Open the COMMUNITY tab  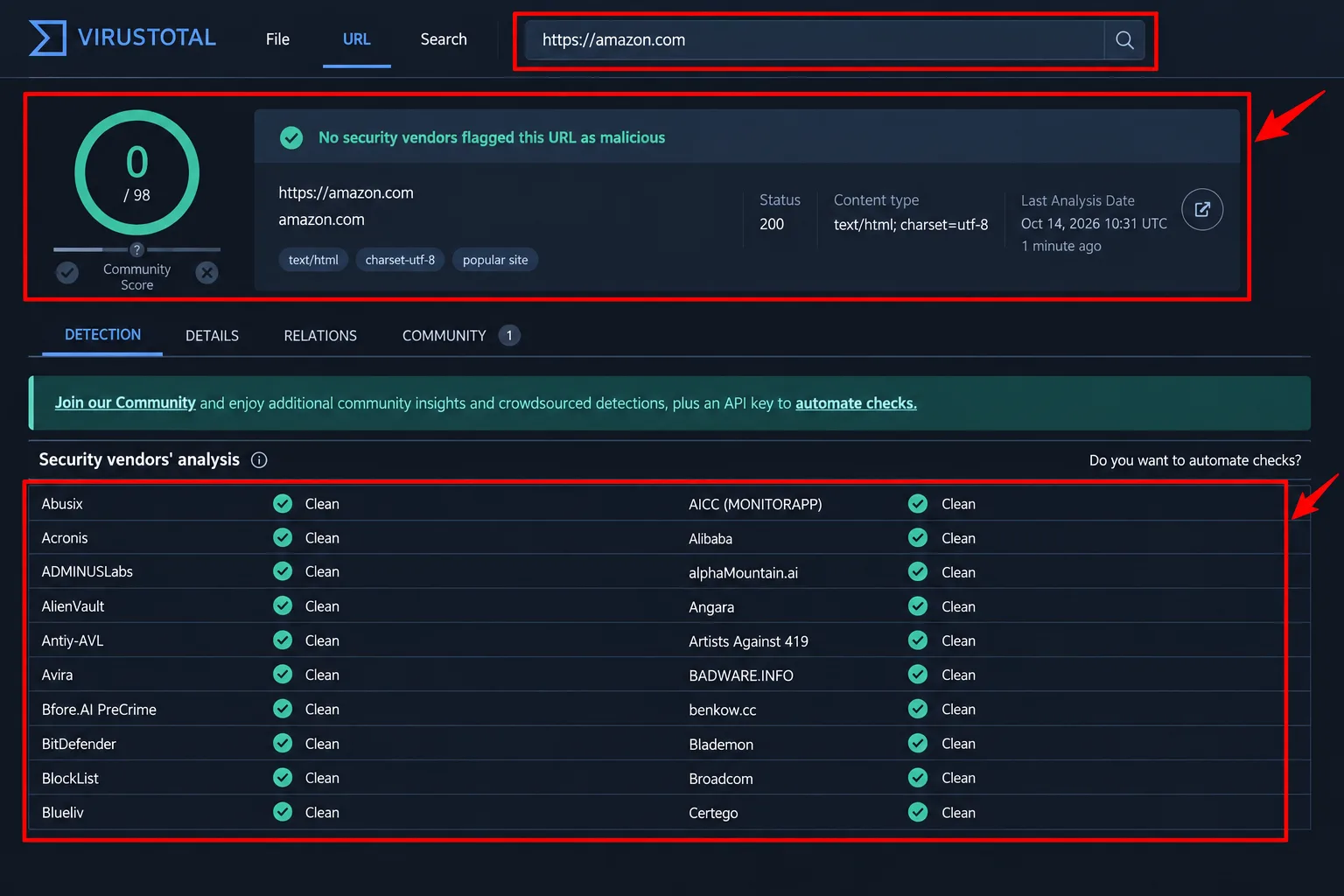pyautogui.click(x=461, y=336)
